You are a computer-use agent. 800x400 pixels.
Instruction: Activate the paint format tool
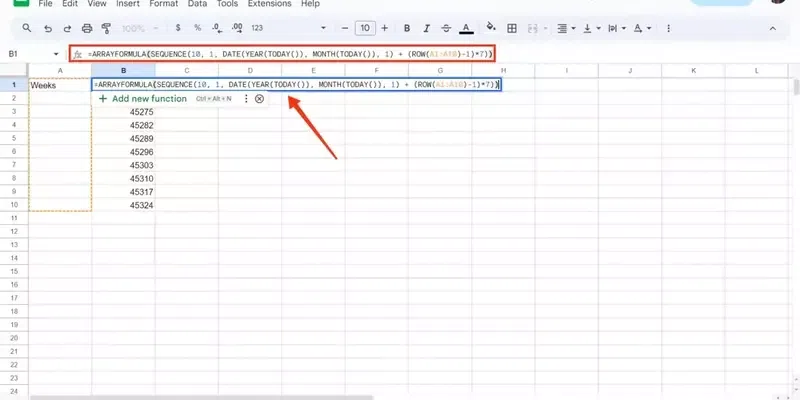[x=106, y=29]
